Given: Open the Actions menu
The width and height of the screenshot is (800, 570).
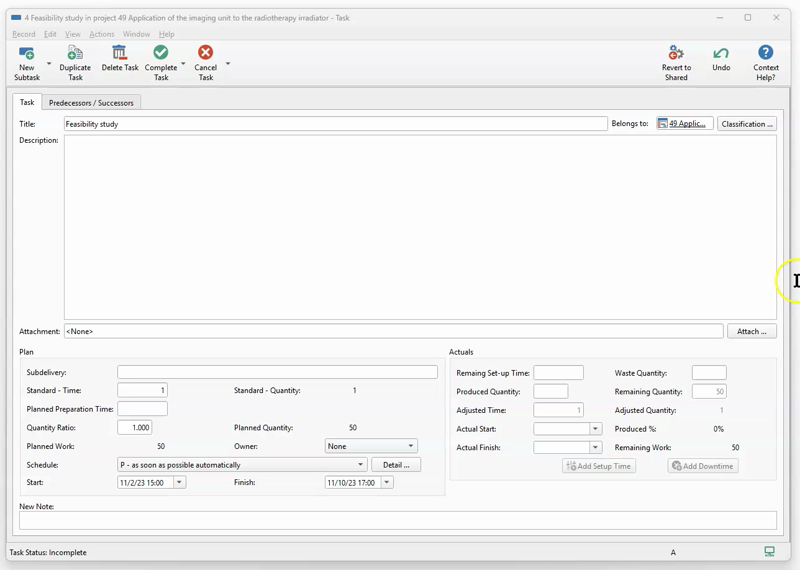Looking at the screenshot, I should [x=101, y=34].
